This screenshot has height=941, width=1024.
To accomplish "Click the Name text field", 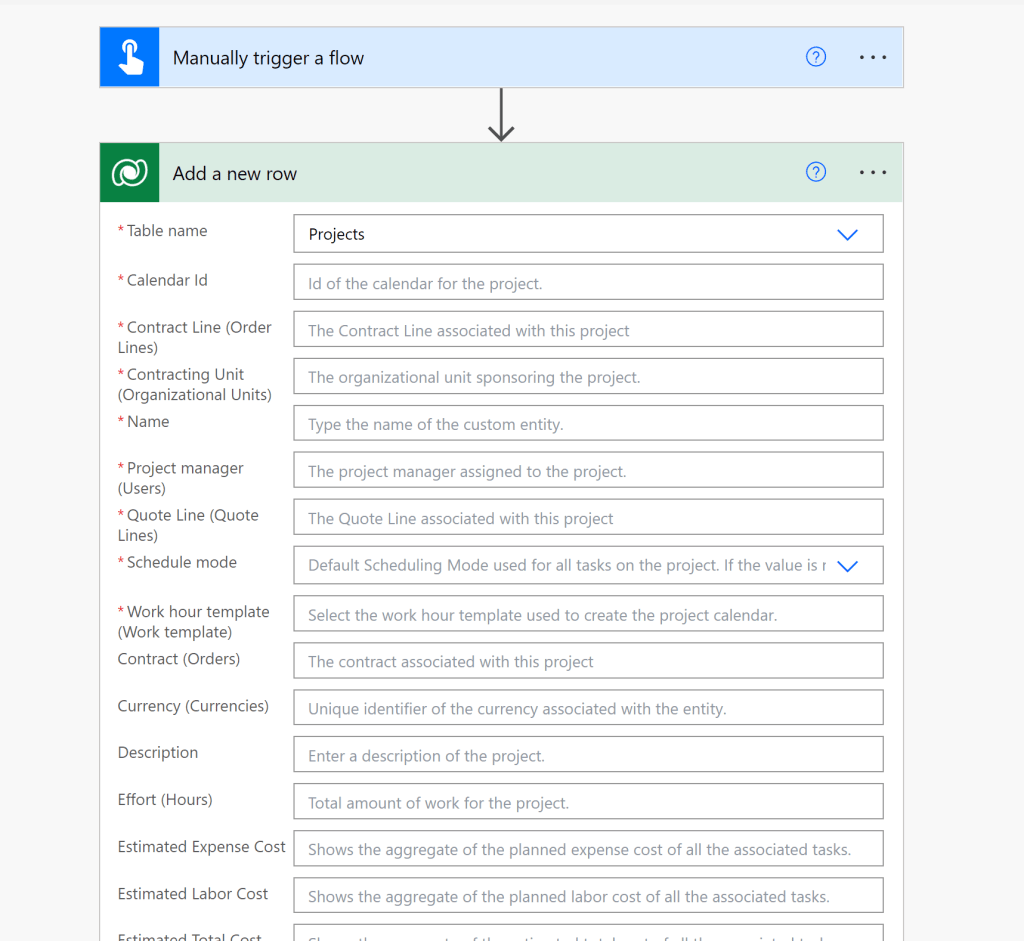I will [x=588, y=424].
